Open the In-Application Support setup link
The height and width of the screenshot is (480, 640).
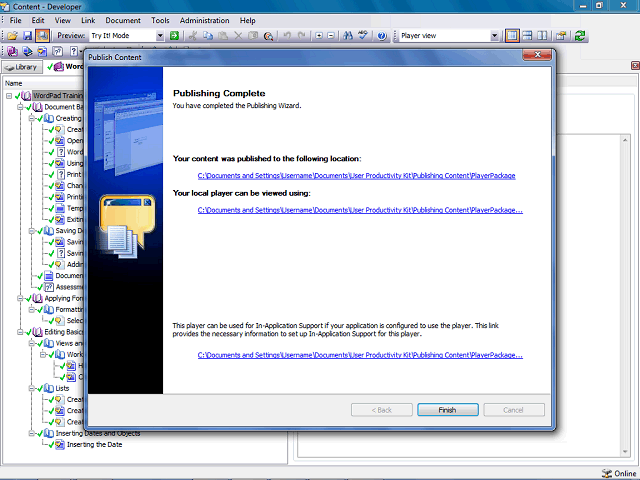pyautogui.click(x=360, y=355)
